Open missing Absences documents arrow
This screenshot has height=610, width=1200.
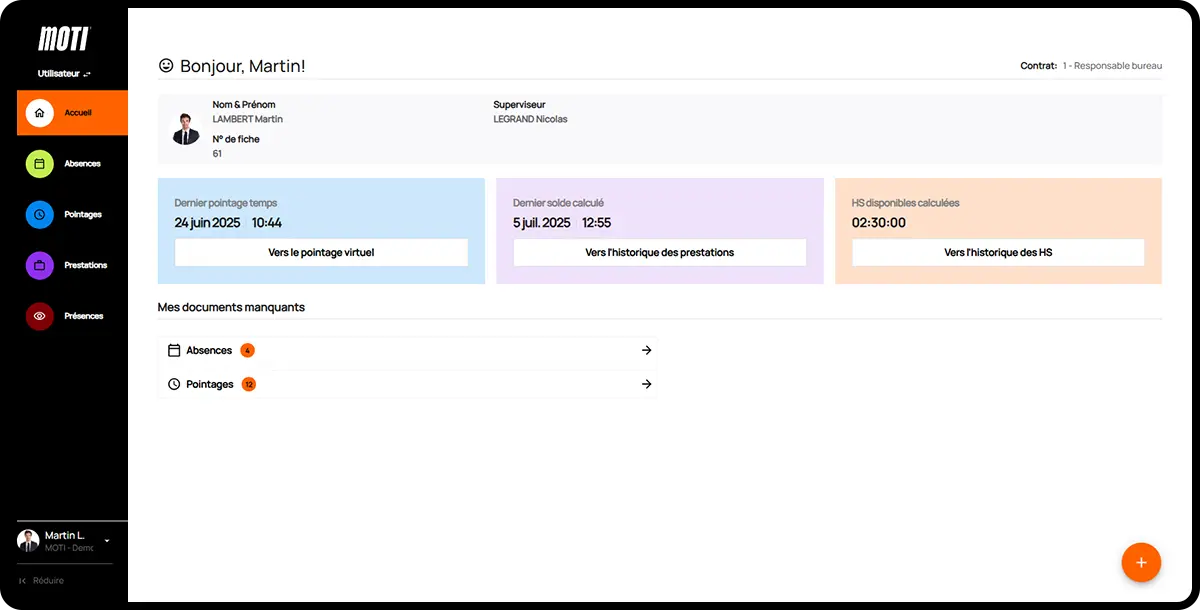click(646, 350)
